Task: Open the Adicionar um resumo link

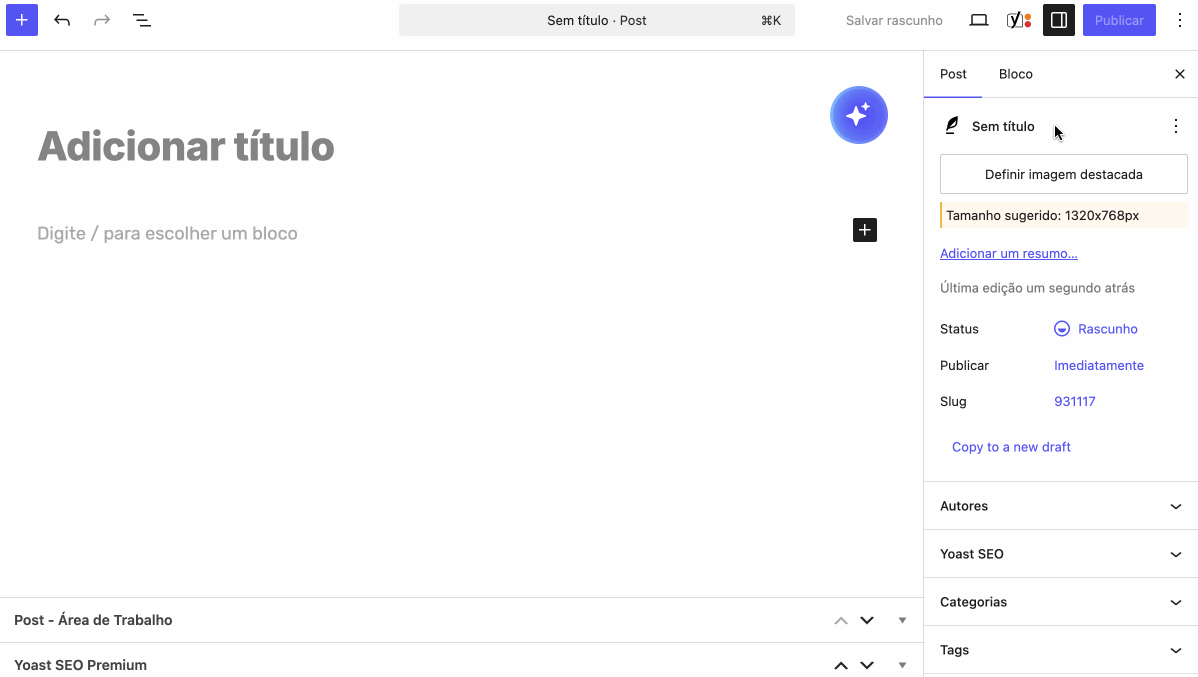Action: point(1009,254)
